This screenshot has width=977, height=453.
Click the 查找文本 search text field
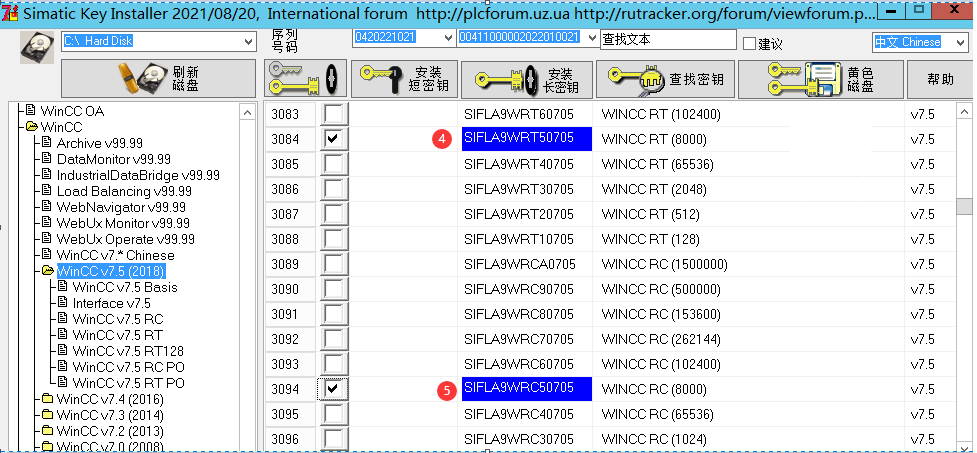click(x=668, y=39)
